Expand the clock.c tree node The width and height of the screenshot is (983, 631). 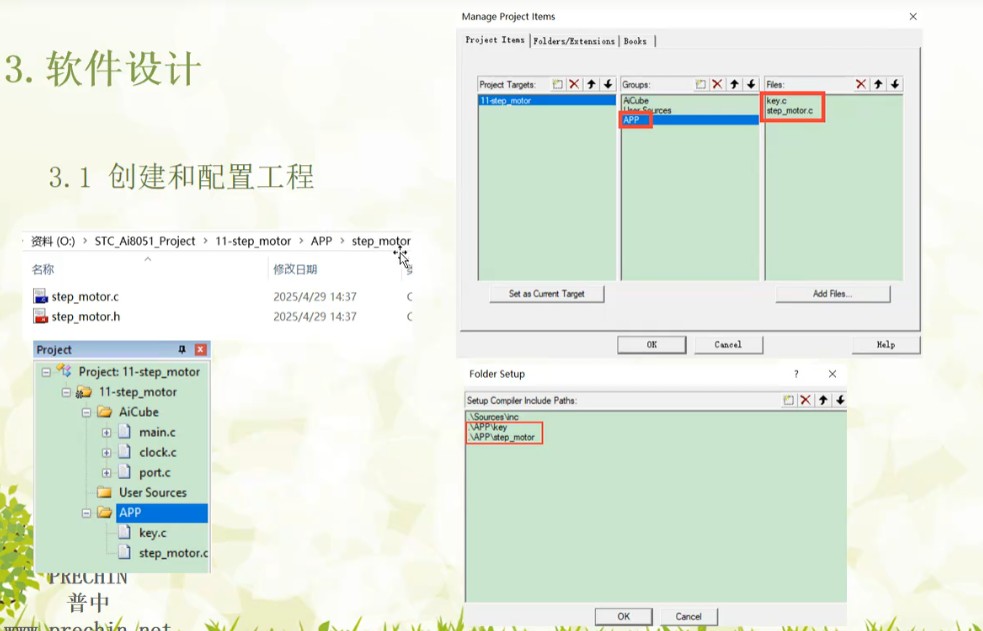pyautogui.click(x=106, y=452)
